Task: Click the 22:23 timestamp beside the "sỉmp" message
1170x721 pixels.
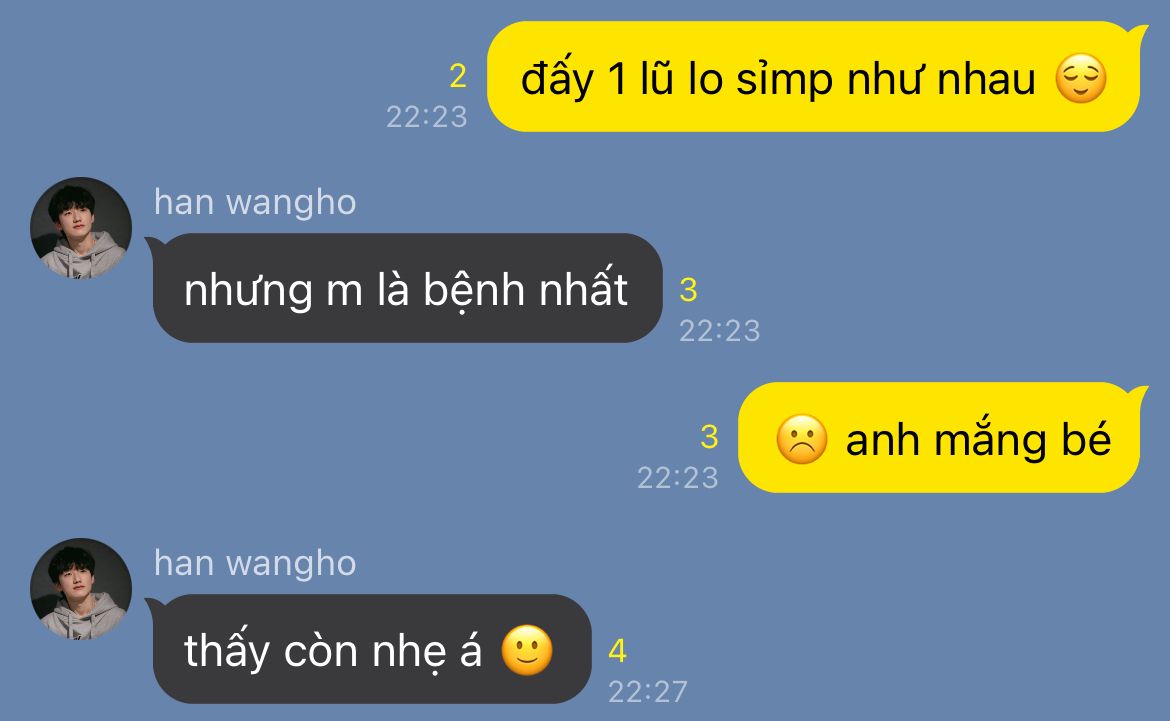Action: click(x=427, y=117)
